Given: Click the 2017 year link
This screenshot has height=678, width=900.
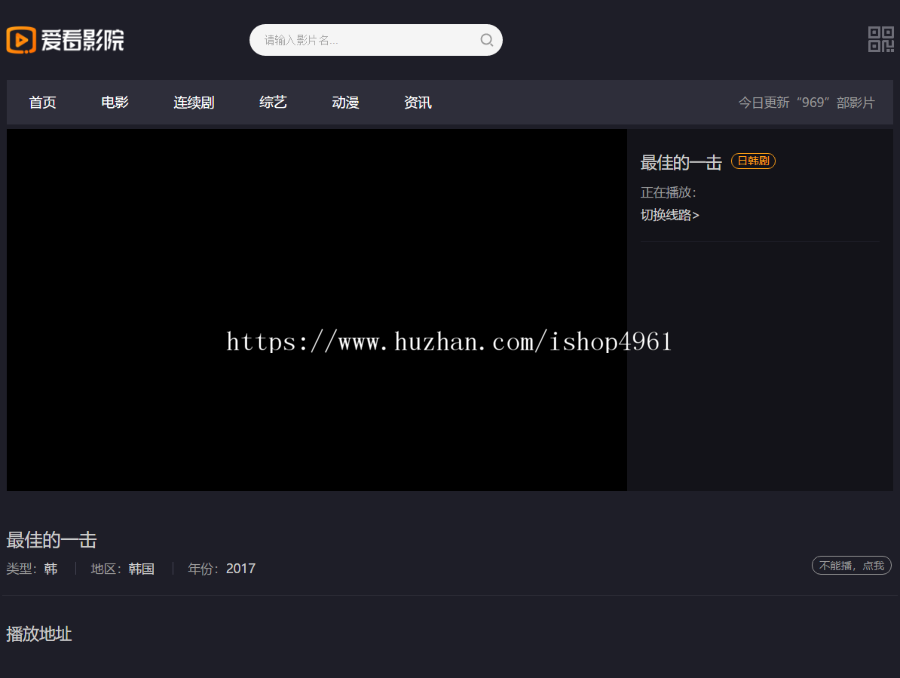Looking at the screenshot, I should (x=240, y=568).
